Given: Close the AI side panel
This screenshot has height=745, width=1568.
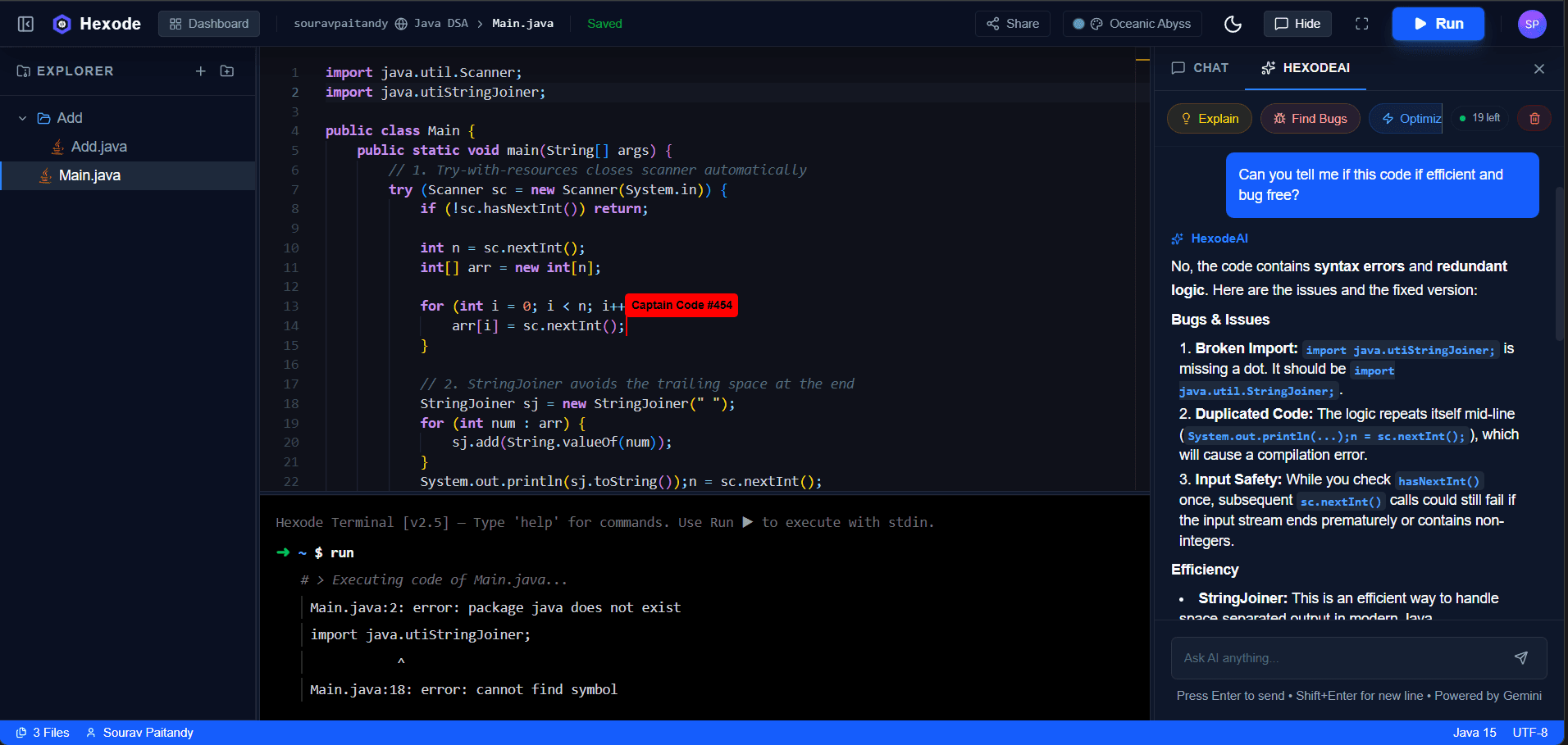Looking at the screenshot, I should click(x=1539, y=69).
